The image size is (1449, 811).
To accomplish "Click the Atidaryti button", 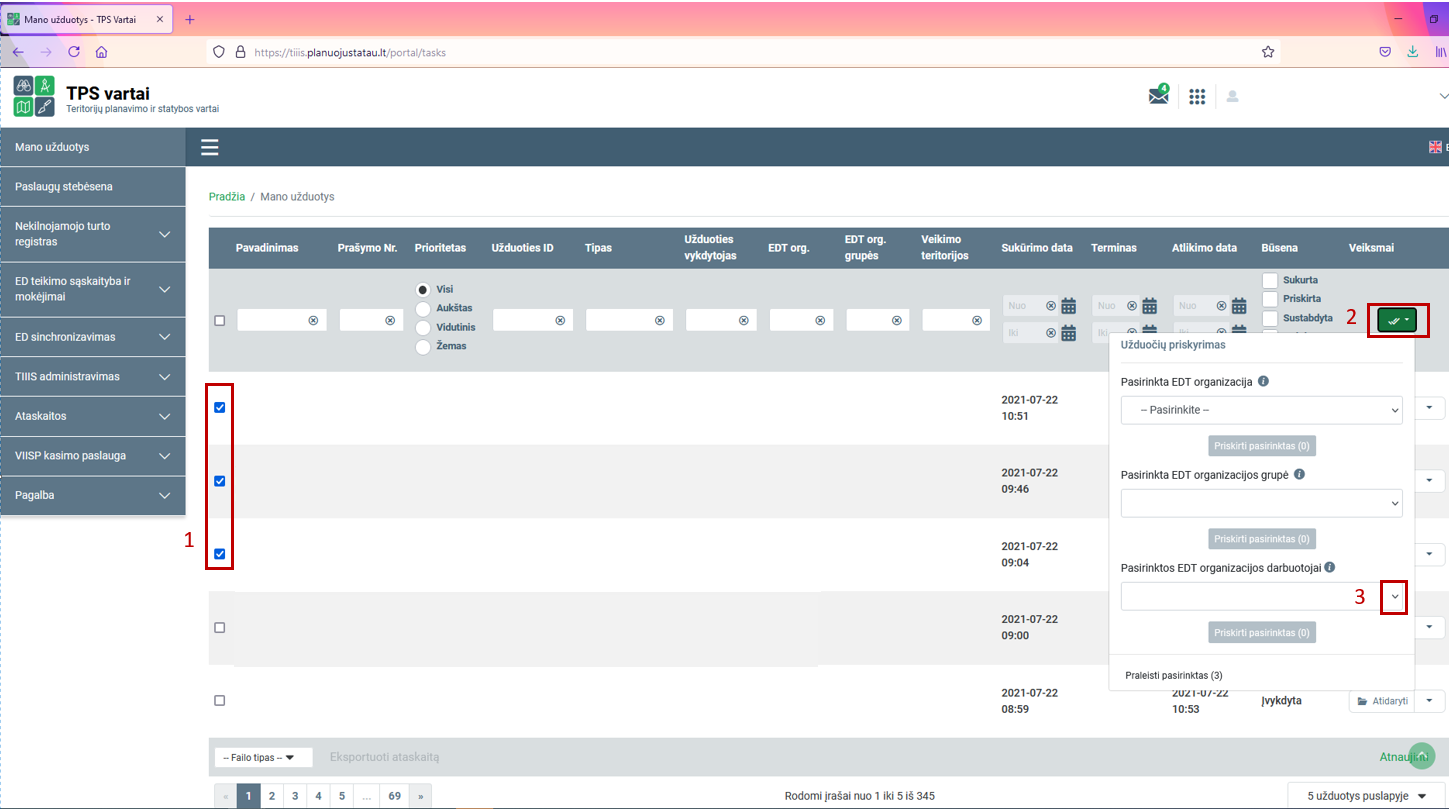I will click(1384, 701).
